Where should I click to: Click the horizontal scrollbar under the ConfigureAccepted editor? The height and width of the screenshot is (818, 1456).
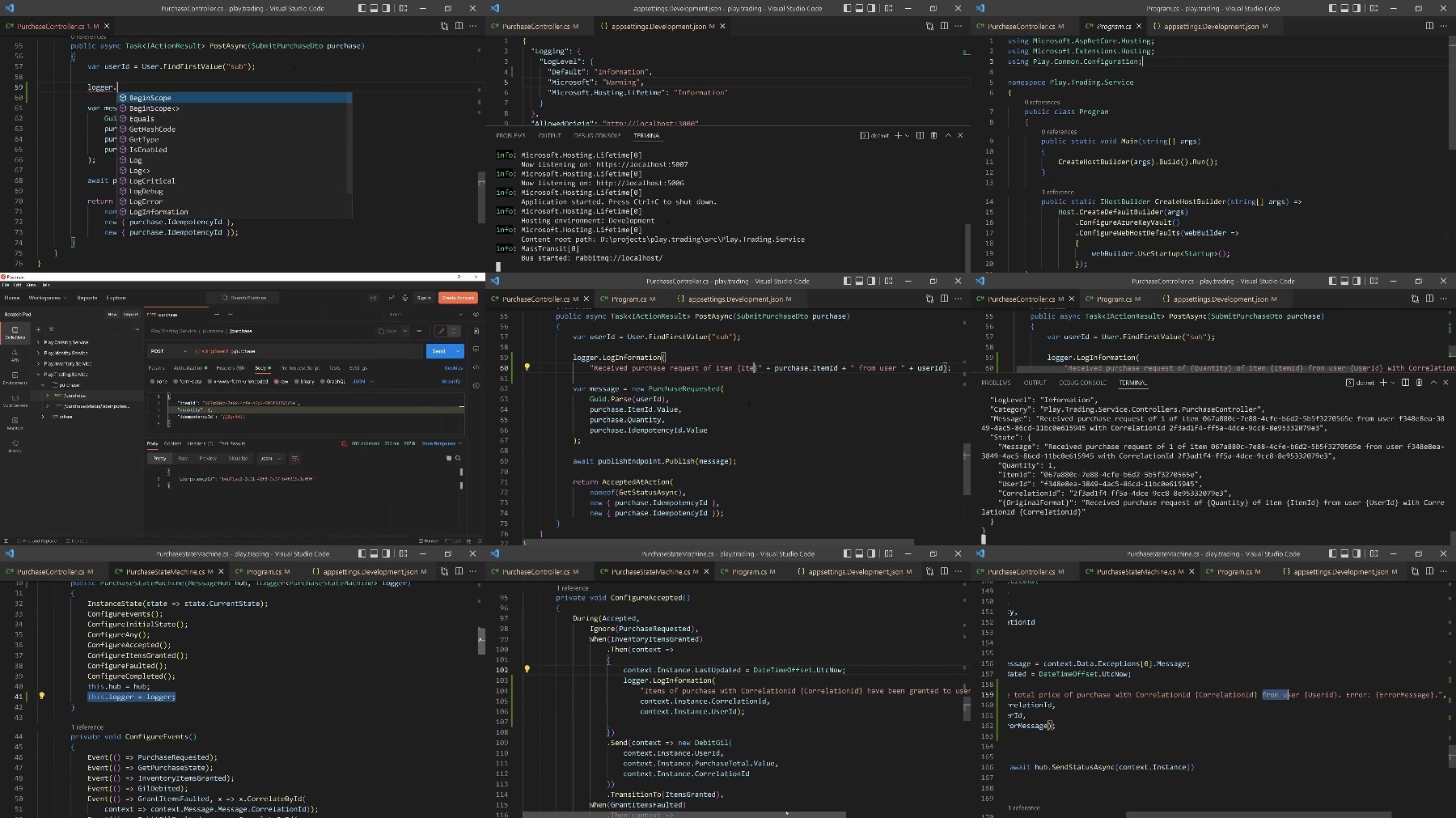coord(684,815)
